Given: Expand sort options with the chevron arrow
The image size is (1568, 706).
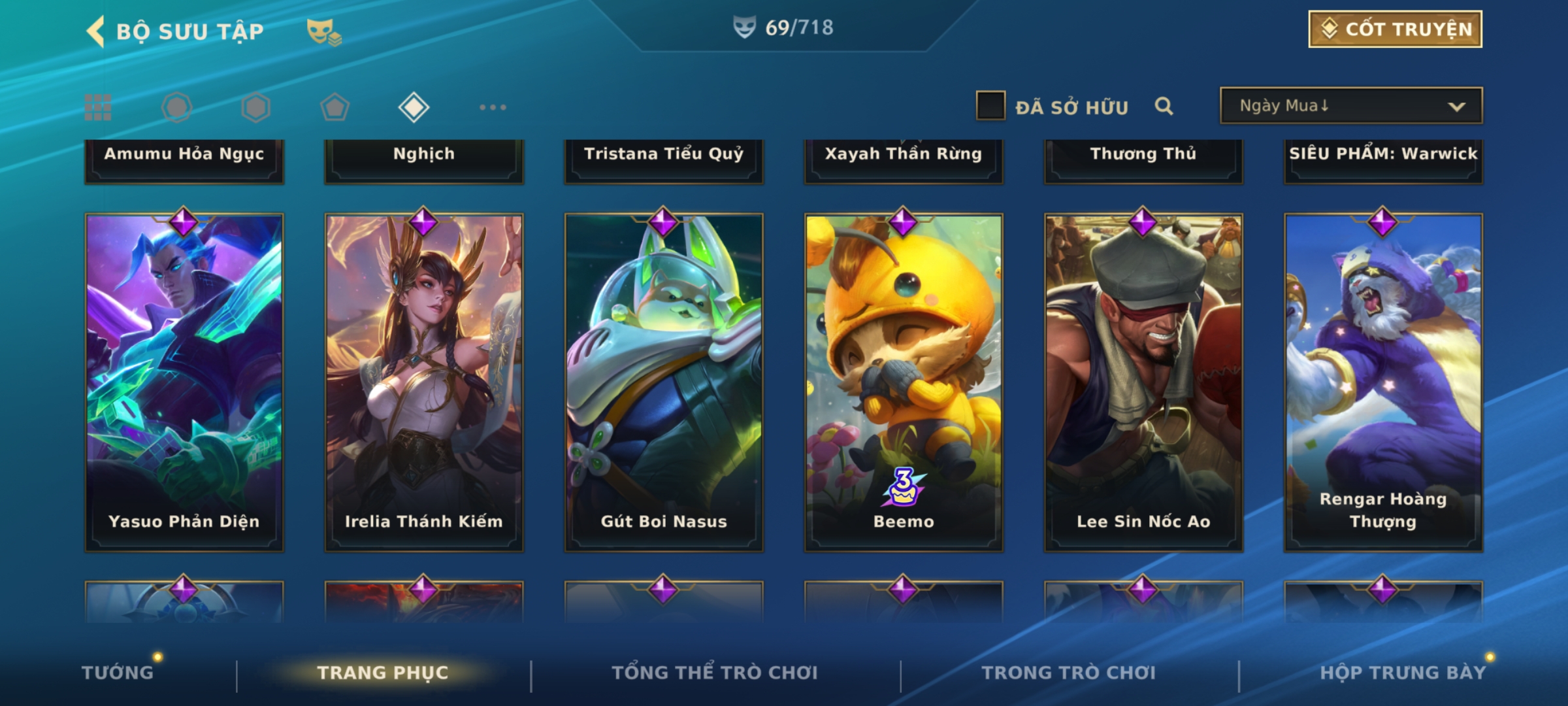Looking at the screenshot, I should click(x=1456, y=107).
